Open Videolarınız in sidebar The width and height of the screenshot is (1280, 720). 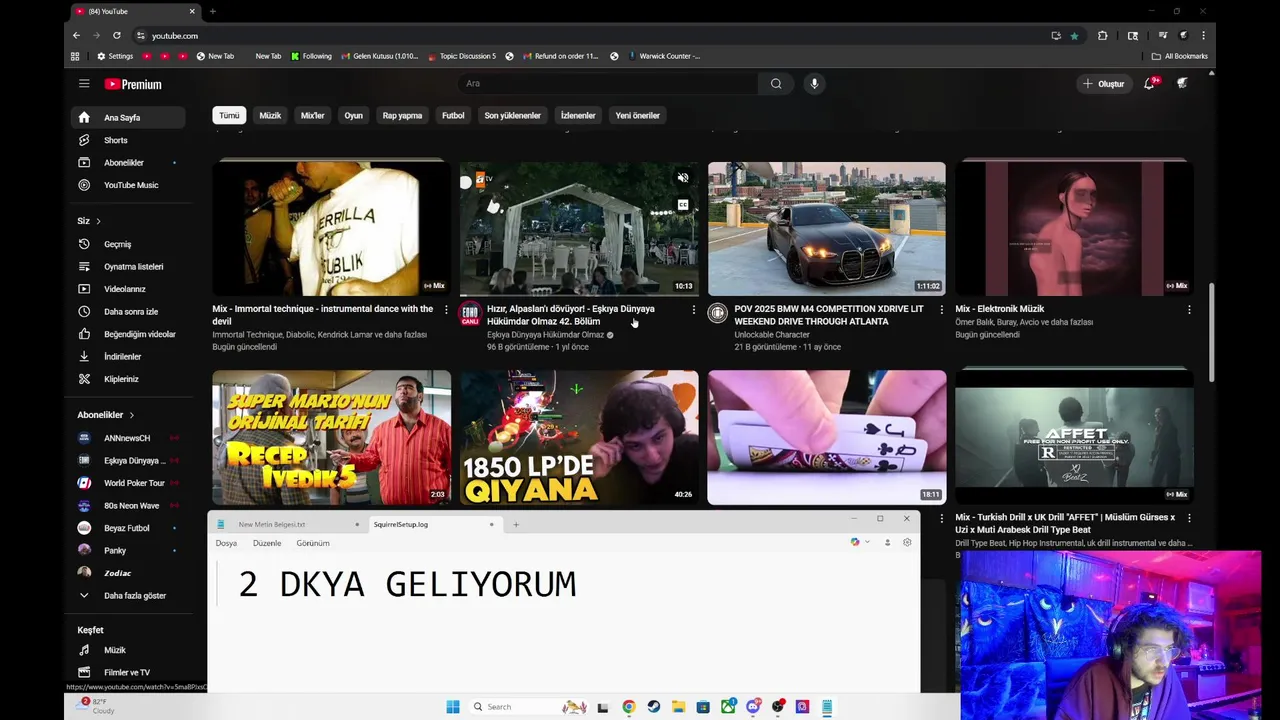point(128,289)
